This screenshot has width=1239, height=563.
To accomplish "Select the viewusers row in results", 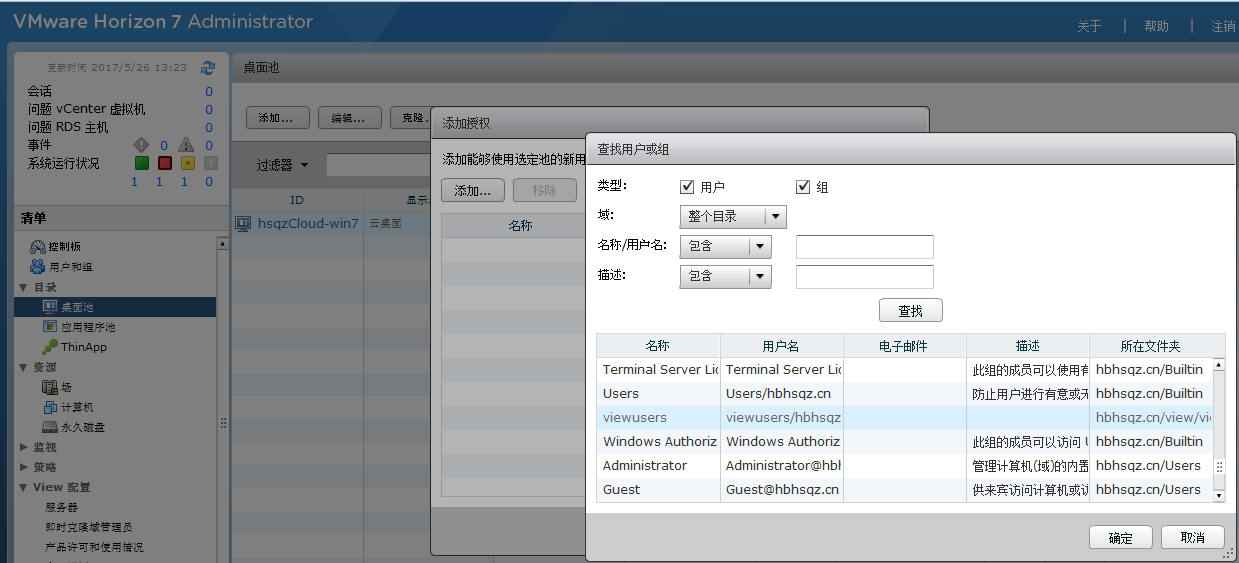I will click(x=904, y=417).
